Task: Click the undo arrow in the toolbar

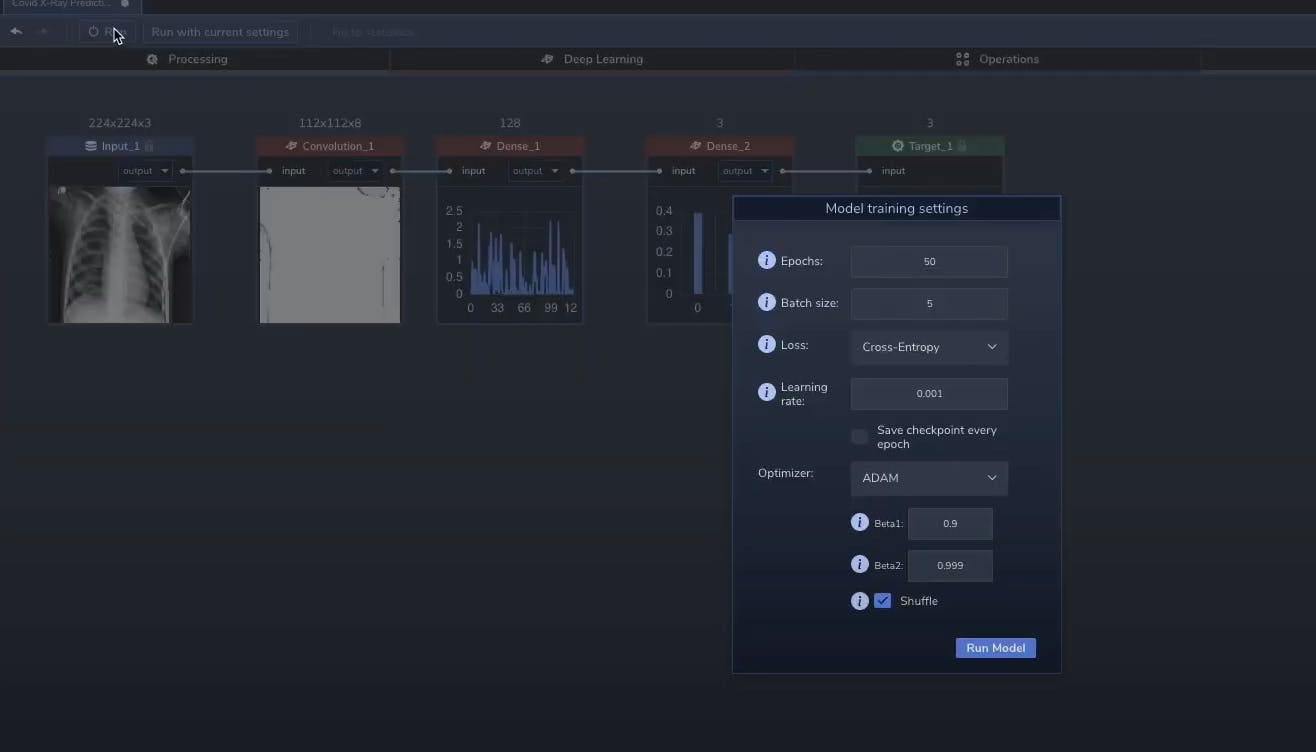Action: 16,32
